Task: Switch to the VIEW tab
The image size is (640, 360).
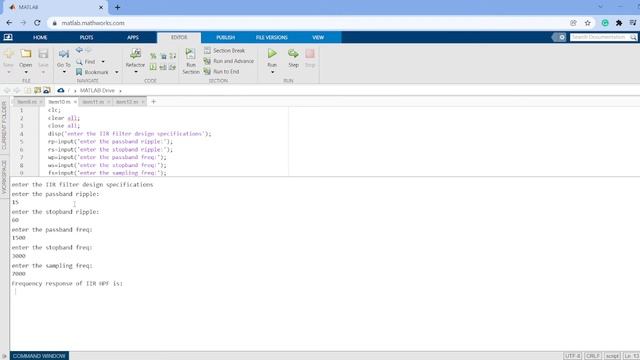Action: coord(318,37)
